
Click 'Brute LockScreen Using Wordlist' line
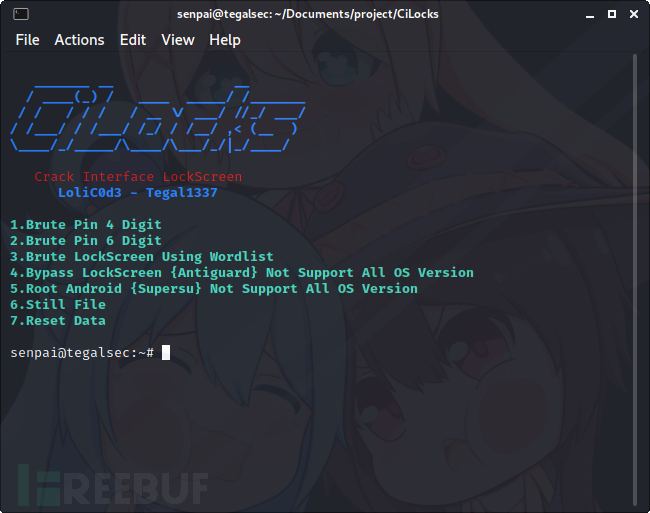click(142, 256)
